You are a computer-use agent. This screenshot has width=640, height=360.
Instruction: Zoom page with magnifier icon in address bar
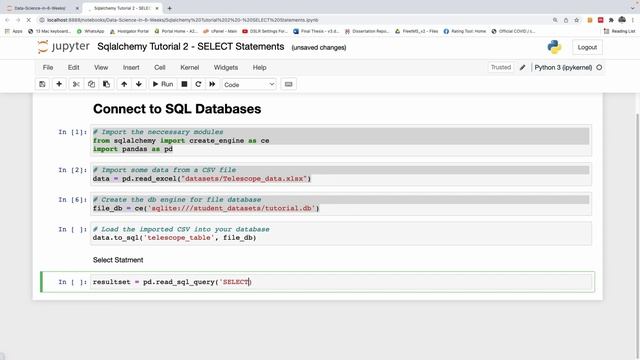click(555, 20)
